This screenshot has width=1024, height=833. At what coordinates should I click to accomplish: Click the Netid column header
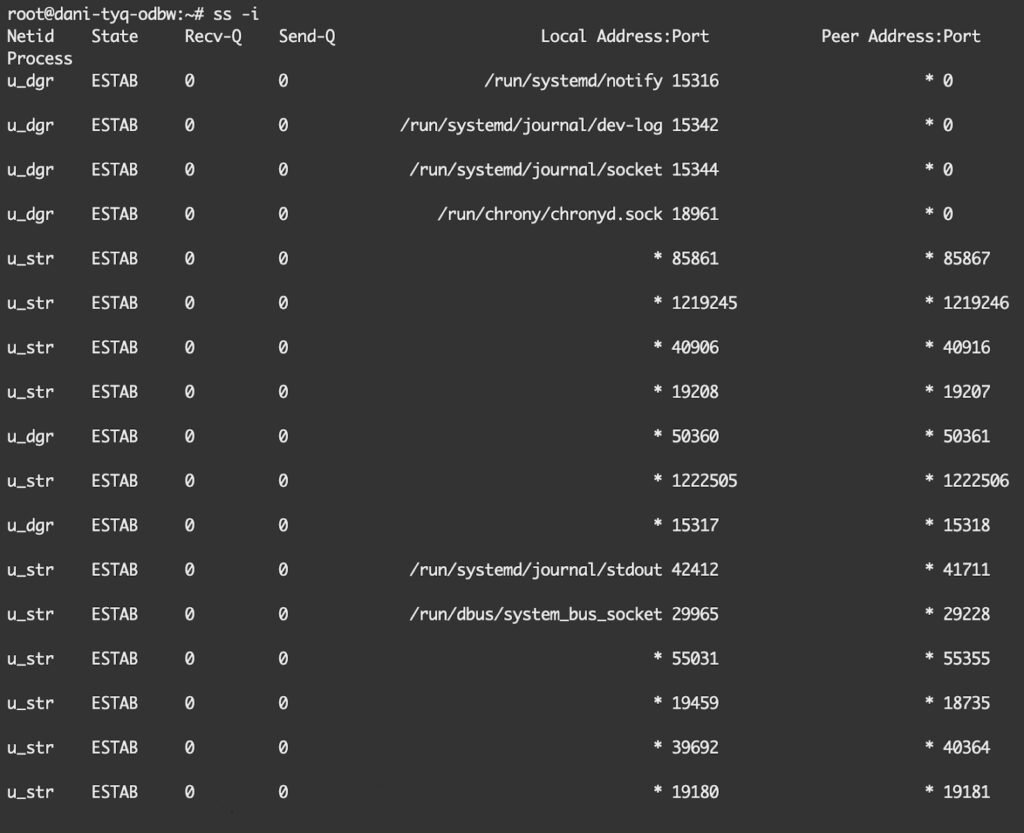[31, 36]
